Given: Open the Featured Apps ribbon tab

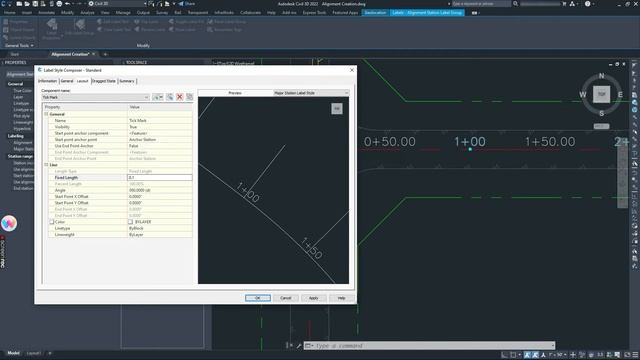Looking at the screenshot, I should point(345,13).
